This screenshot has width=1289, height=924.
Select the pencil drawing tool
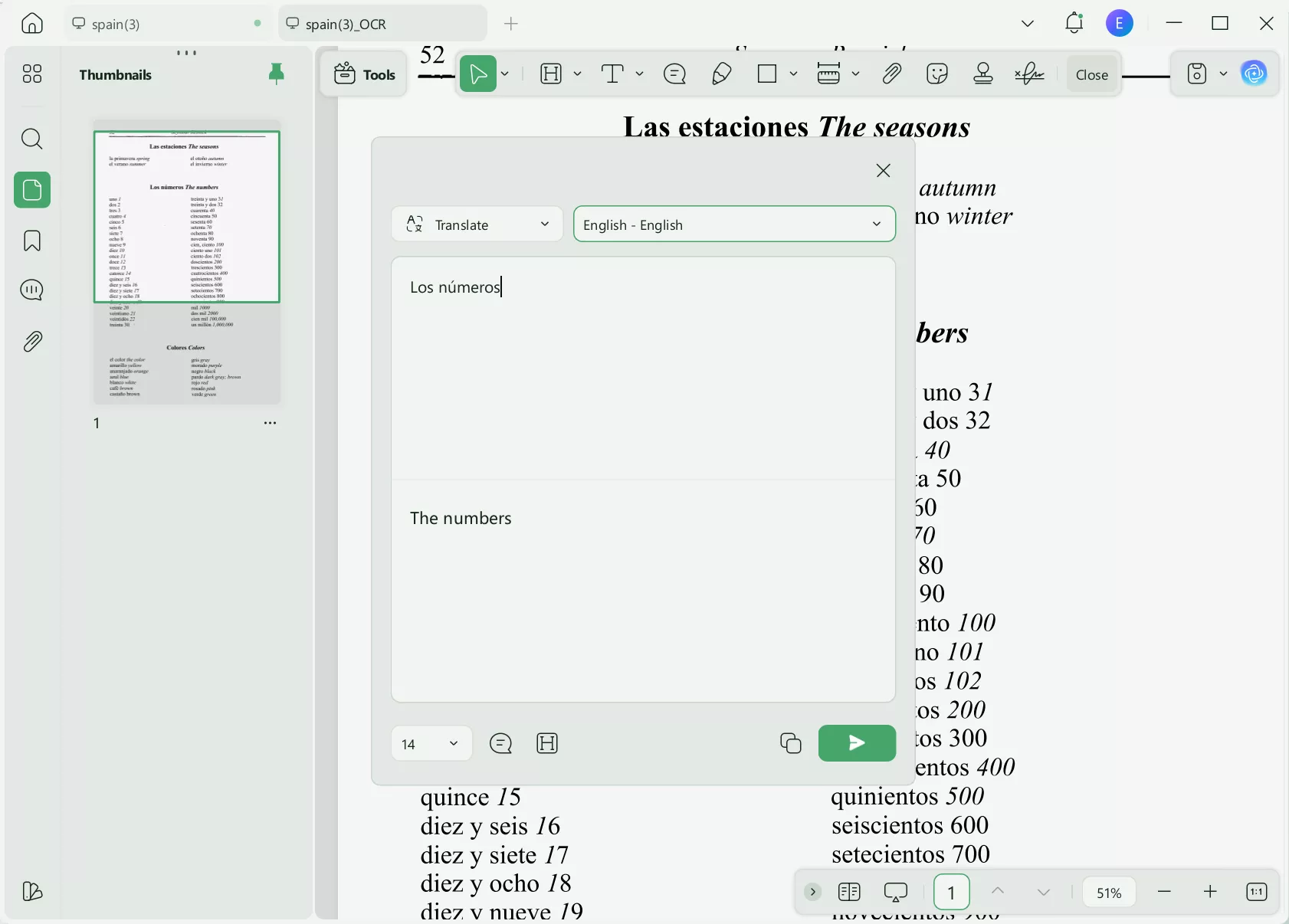click(721, 74)
